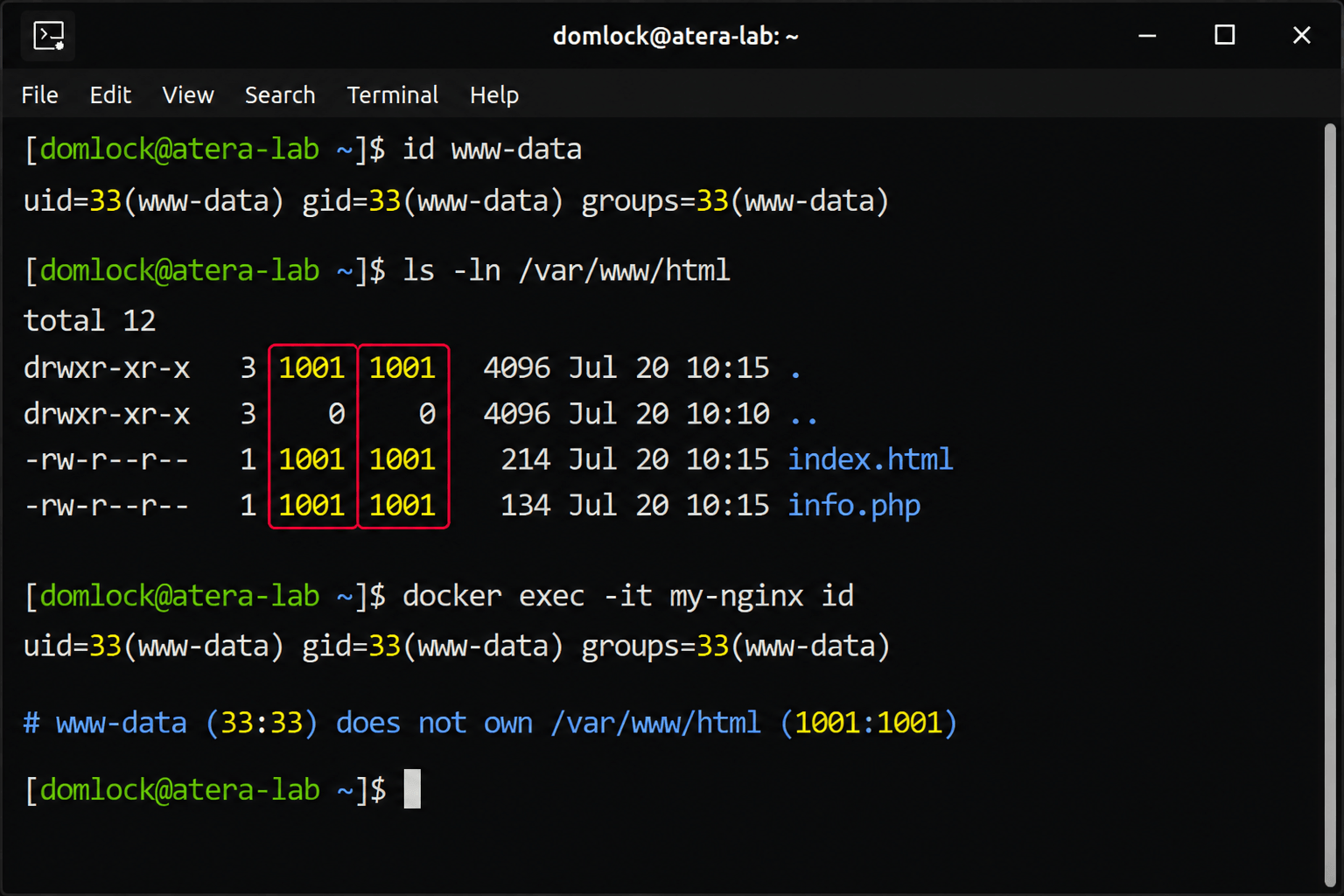This screenshot has width=1344, height=896.
Task: Click the index.html filename
Action: [x=871, y=459]
